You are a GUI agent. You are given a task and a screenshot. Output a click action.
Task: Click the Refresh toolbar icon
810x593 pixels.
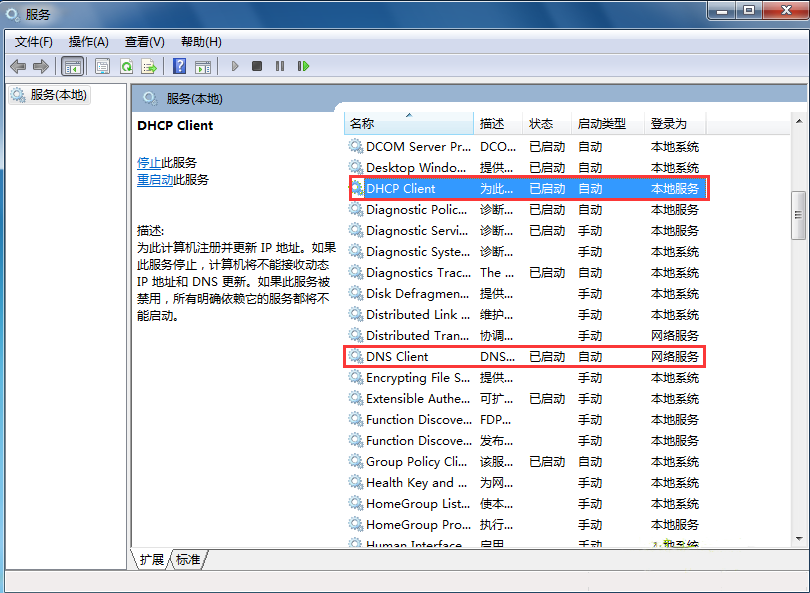pos(126,66)
